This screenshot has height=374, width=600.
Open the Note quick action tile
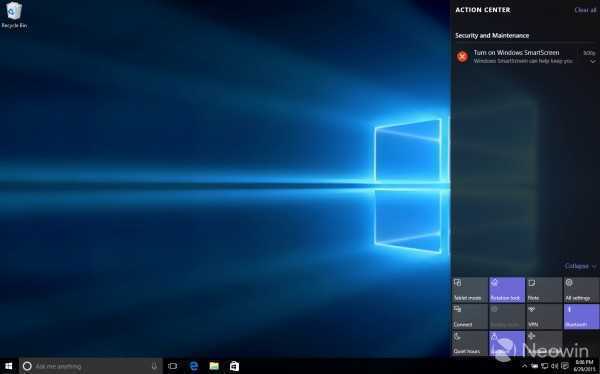pyautogui.click(x=544, y=290)
